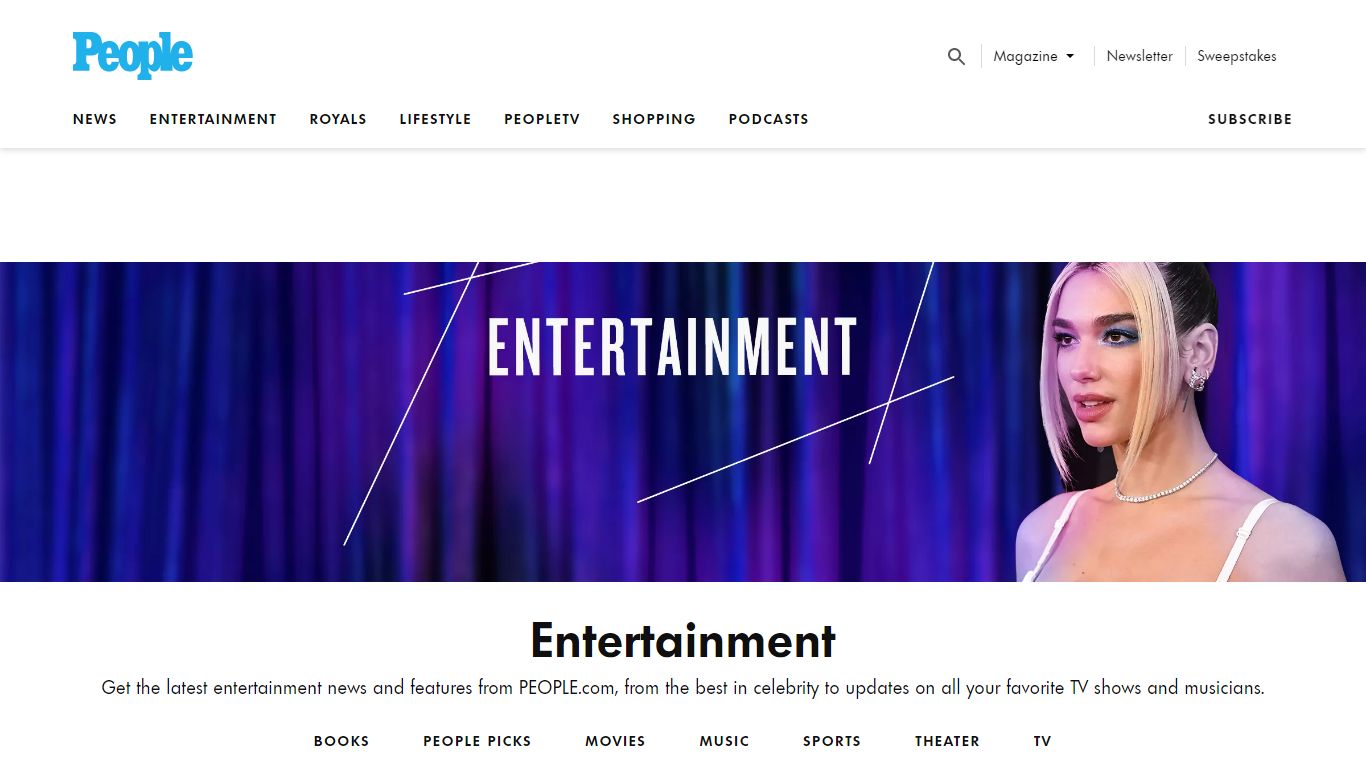Click the People logo
The width and height of the screenshot is (1366, 768).
[133, 55]
